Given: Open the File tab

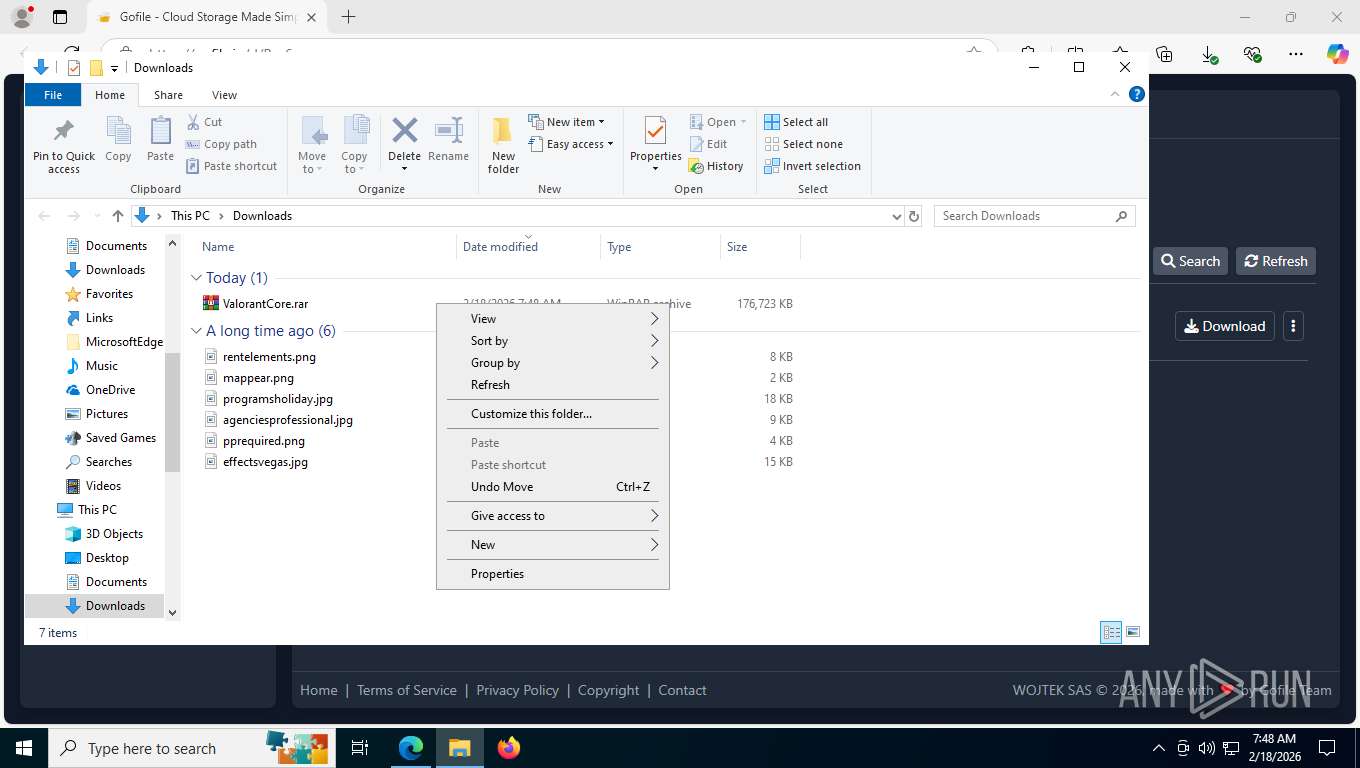Looking at the screenshot, I should pos(53,95).
